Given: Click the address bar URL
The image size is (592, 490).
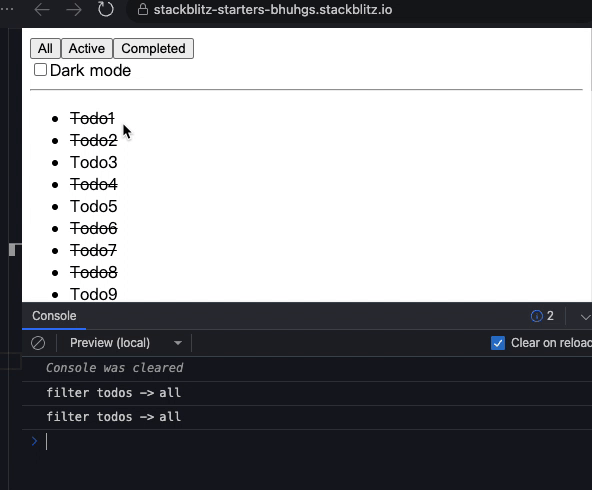Looking at the screenshot, I should click(273, 9).
